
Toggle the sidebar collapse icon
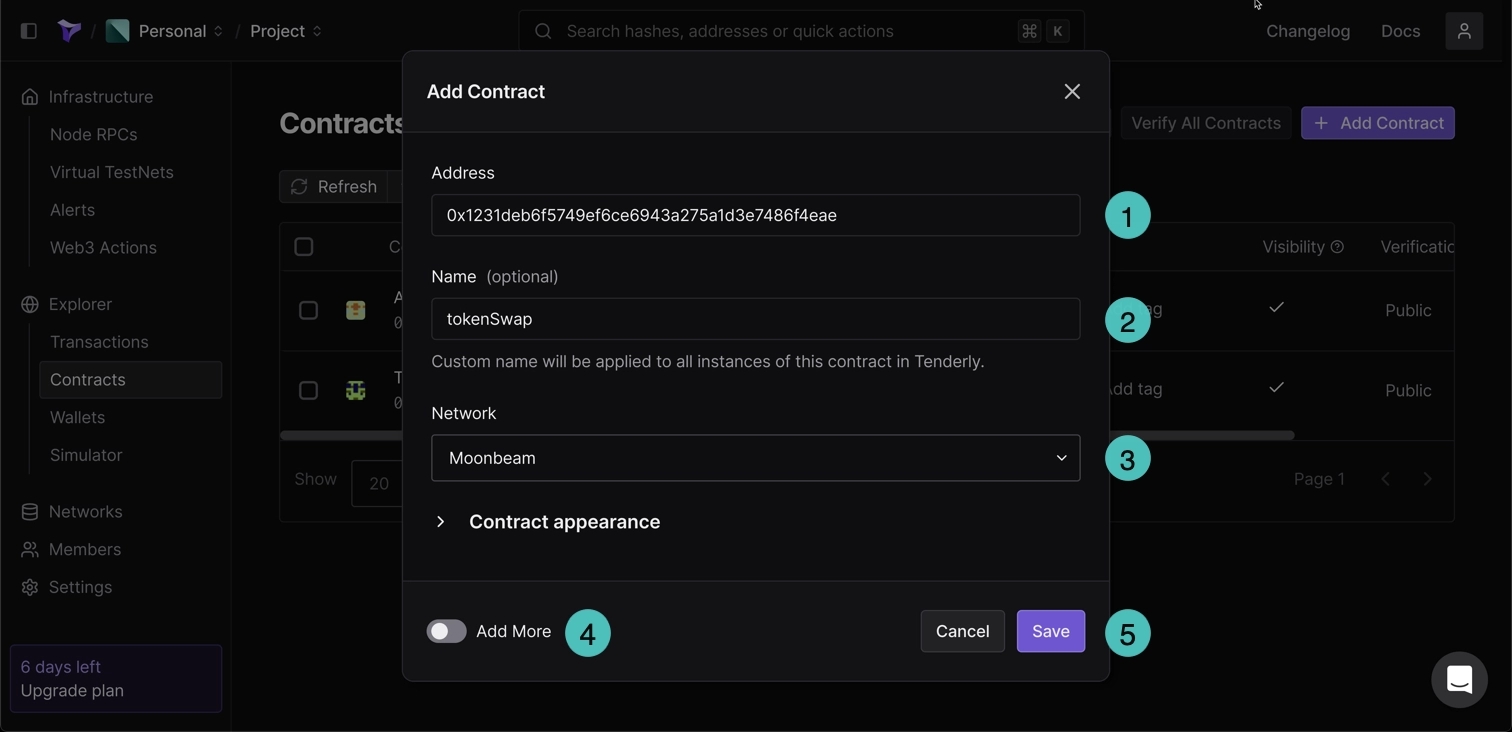pos(29,31)
